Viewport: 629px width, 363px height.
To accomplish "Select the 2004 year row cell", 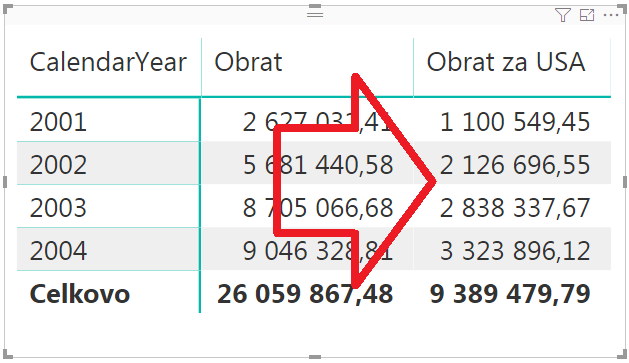I will (x=58, y=251).
